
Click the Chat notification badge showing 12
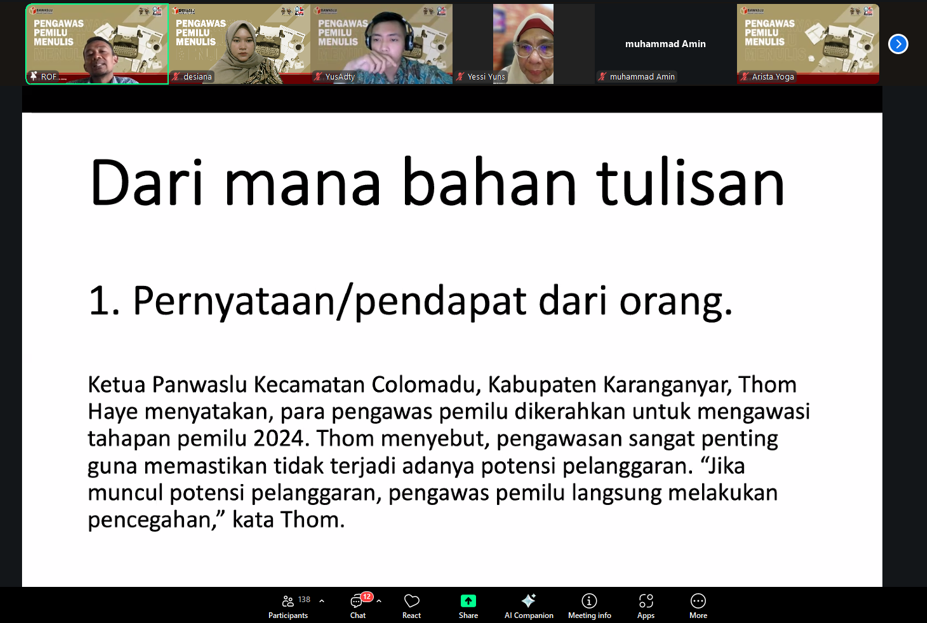[368, 594]
